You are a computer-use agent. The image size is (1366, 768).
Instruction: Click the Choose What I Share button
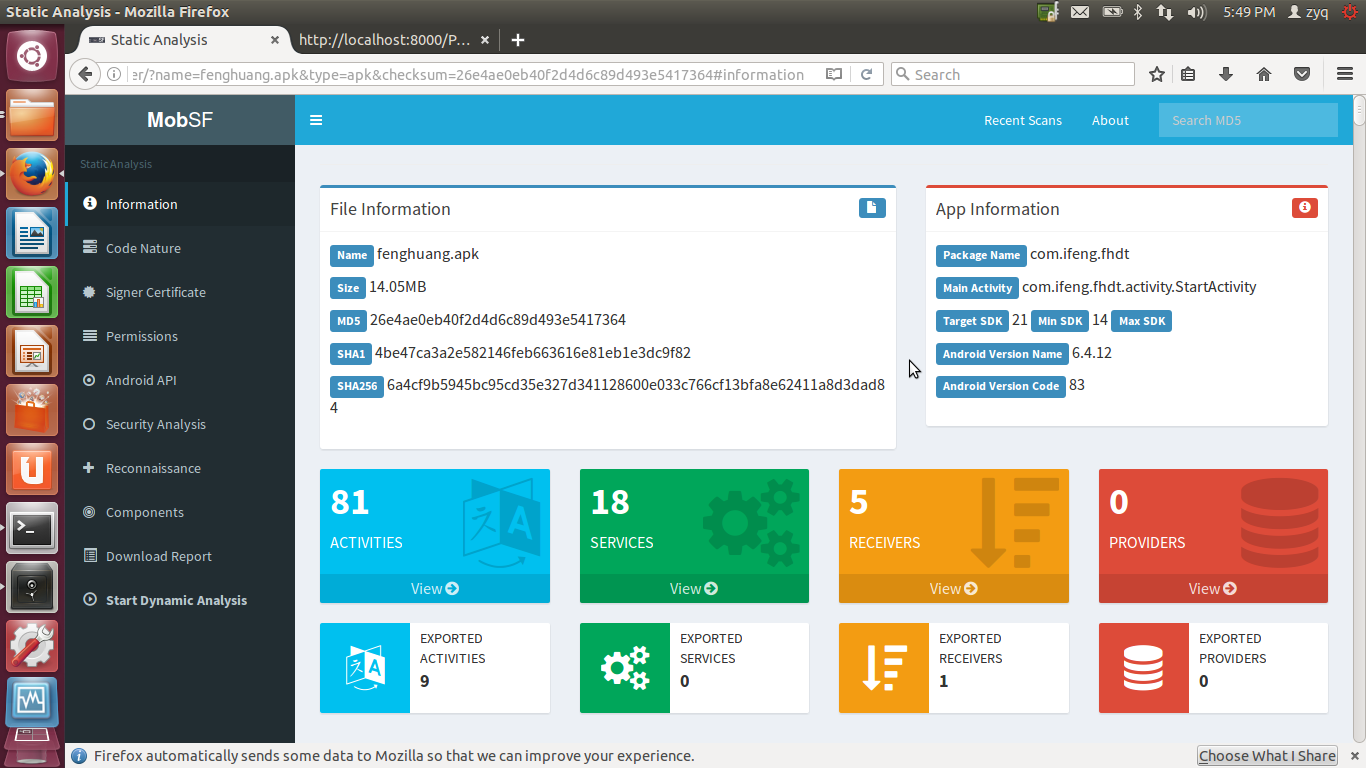click(x=1267, y=756)
